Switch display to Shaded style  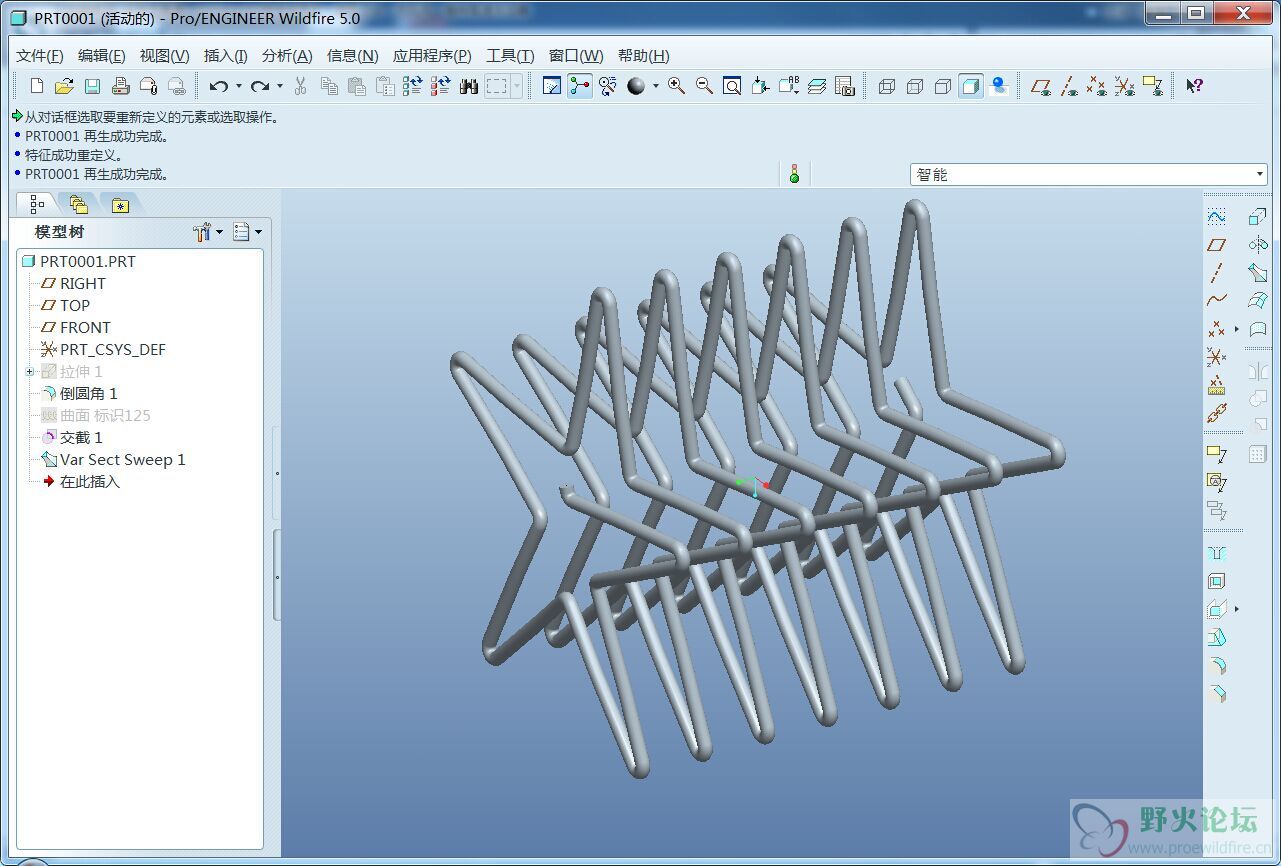coord(970,86)
